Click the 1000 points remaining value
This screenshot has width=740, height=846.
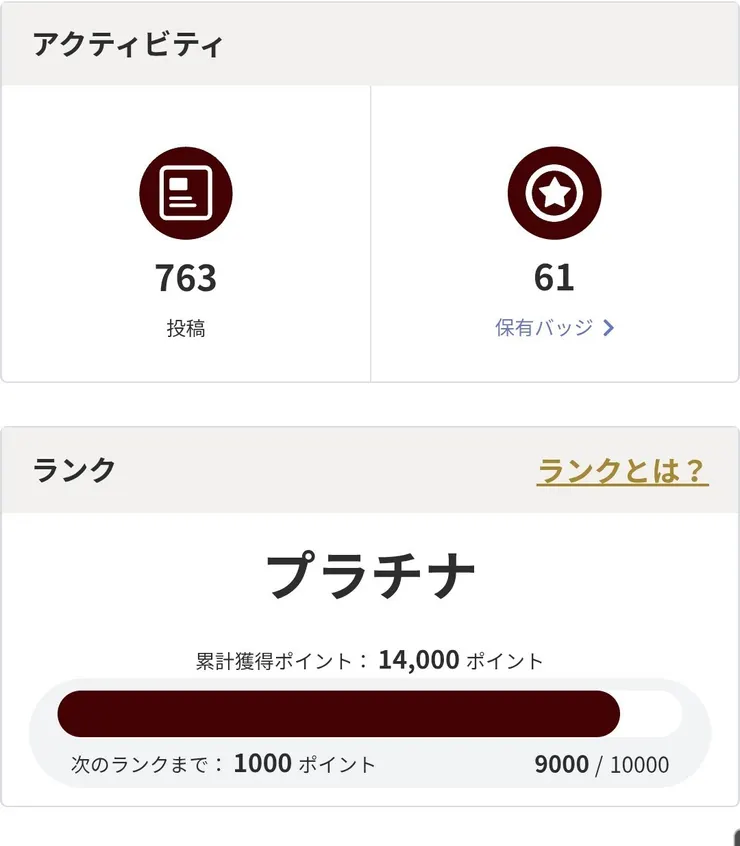coord(263,764)
